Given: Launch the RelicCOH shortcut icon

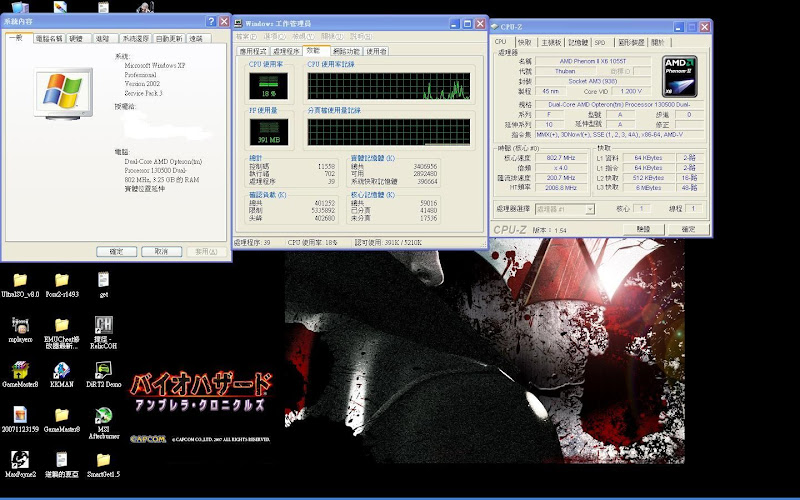Looking at the screenshot, I should coord(104,325).
